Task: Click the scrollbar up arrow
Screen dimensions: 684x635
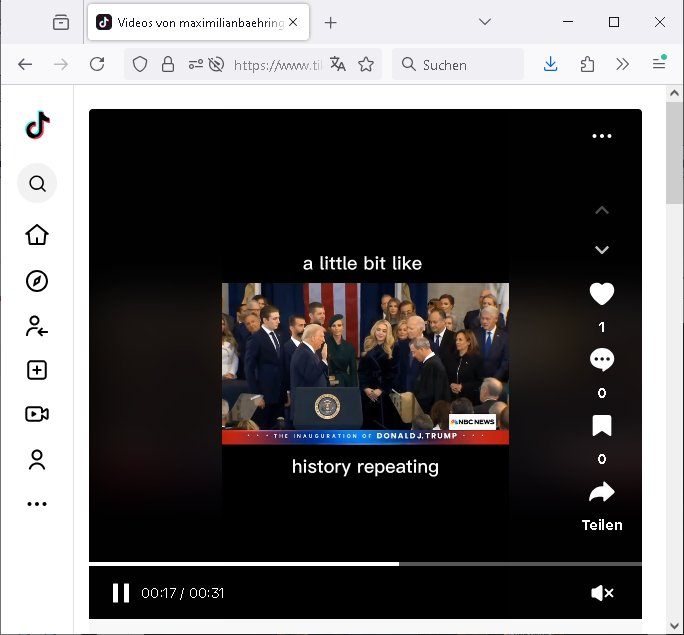Action: [x=674, y=93]
